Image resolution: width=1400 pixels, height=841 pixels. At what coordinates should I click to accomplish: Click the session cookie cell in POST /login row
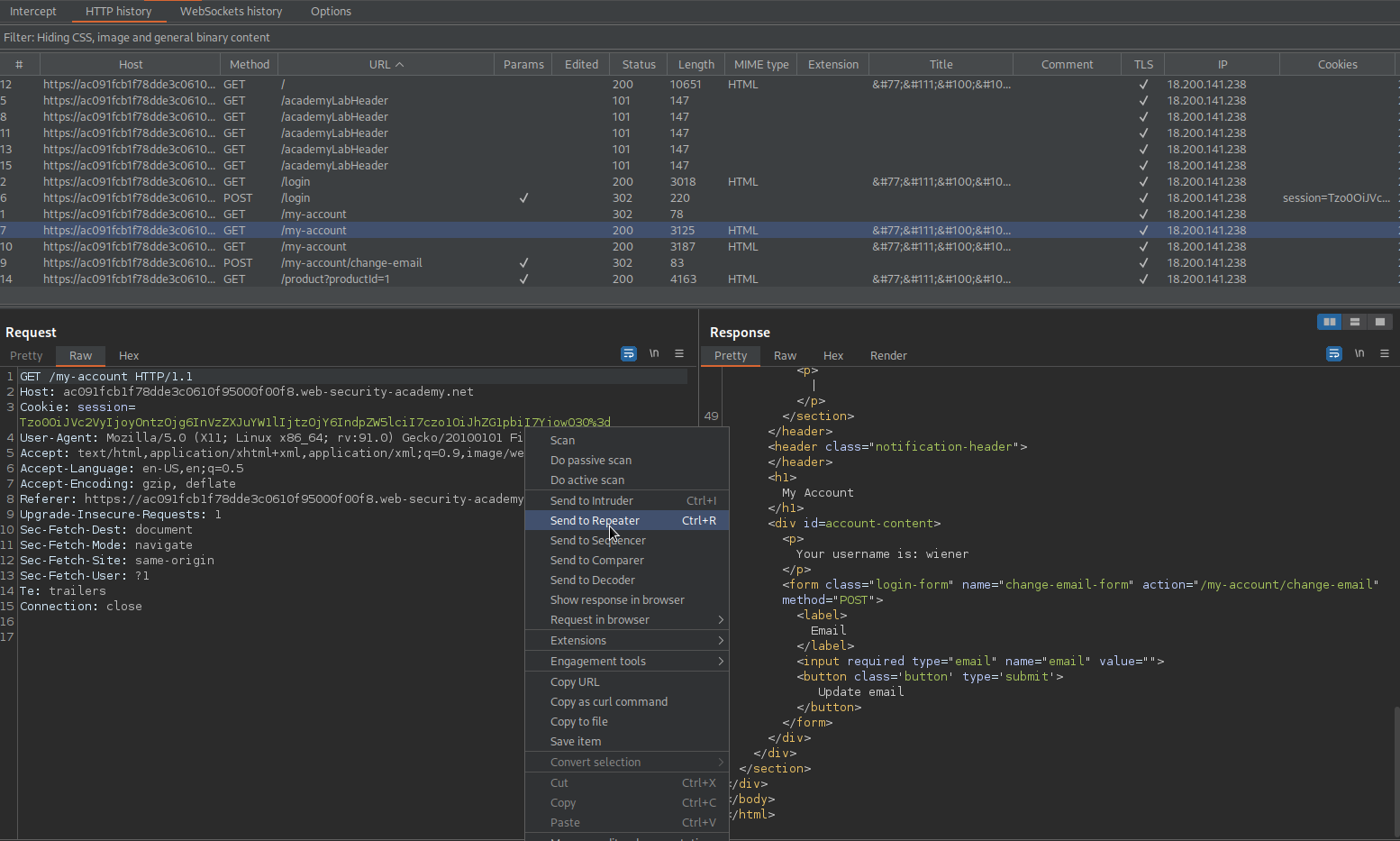1337,198
